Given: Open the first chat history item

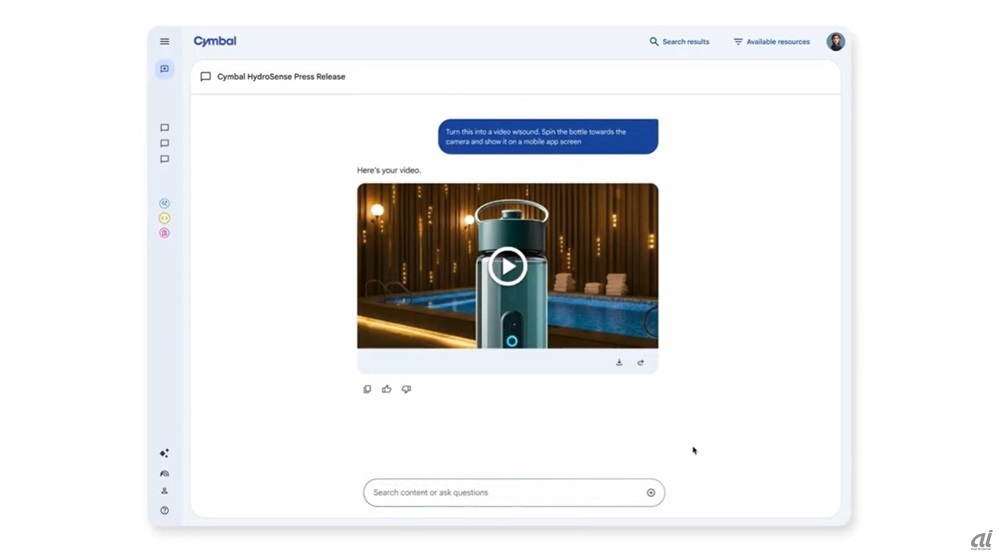Looking at the screenshot, I should pyautogui.click(x=165, y=128).
